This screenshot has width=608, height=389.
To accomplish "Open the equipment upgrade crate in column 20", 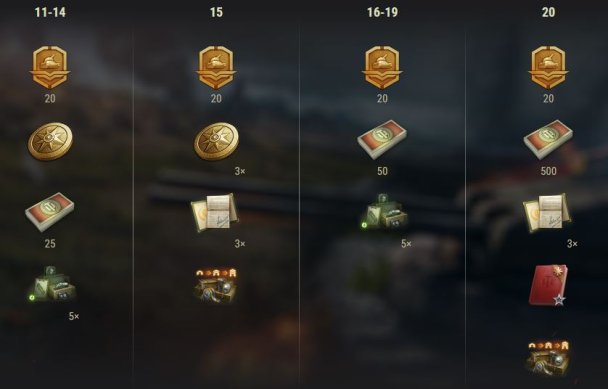I will coord(548,359).
